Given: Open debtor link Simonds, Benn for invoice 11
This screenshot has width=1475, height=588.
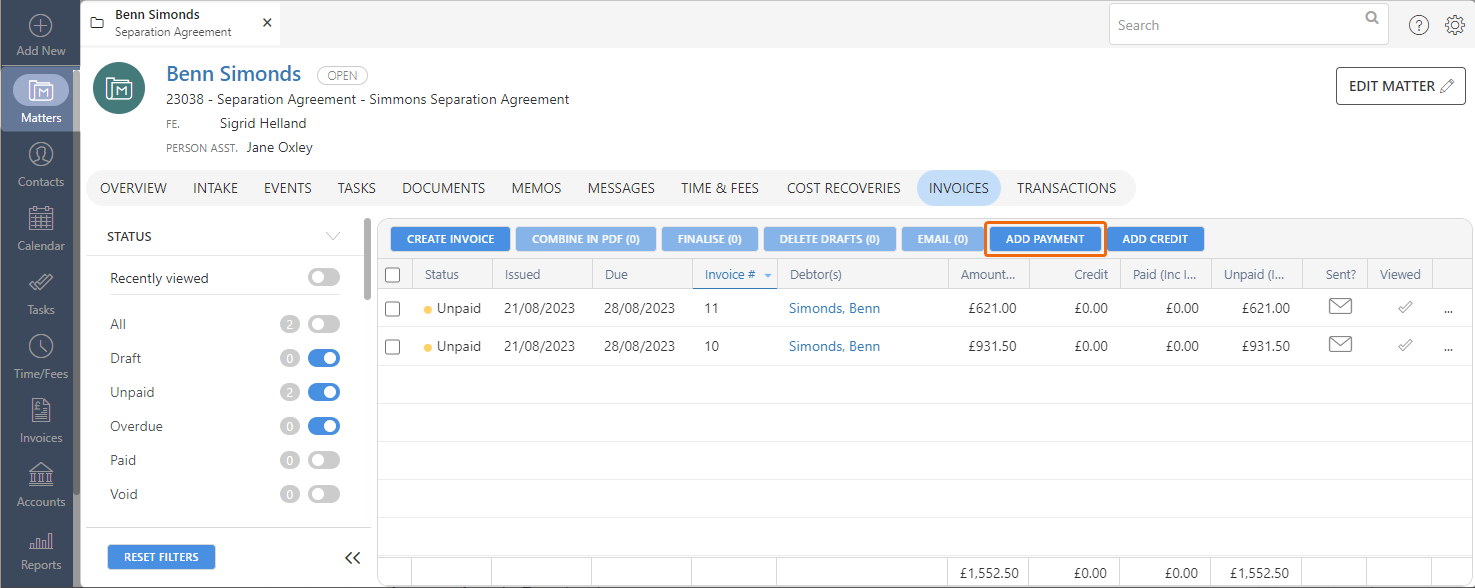Looking at the screenshot, I should click(835, 308).
